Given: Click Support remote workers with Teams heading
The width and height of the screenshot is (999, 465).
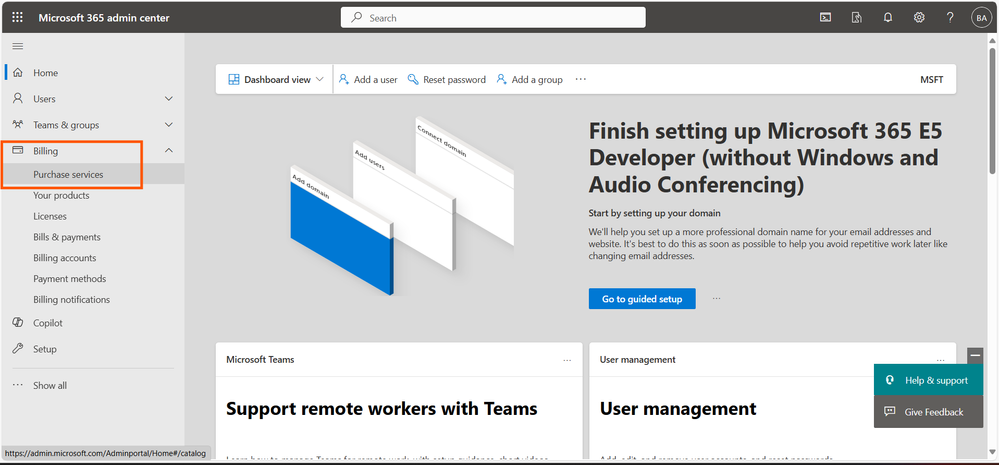Looking at the screenshot, I should coord(382,408).
